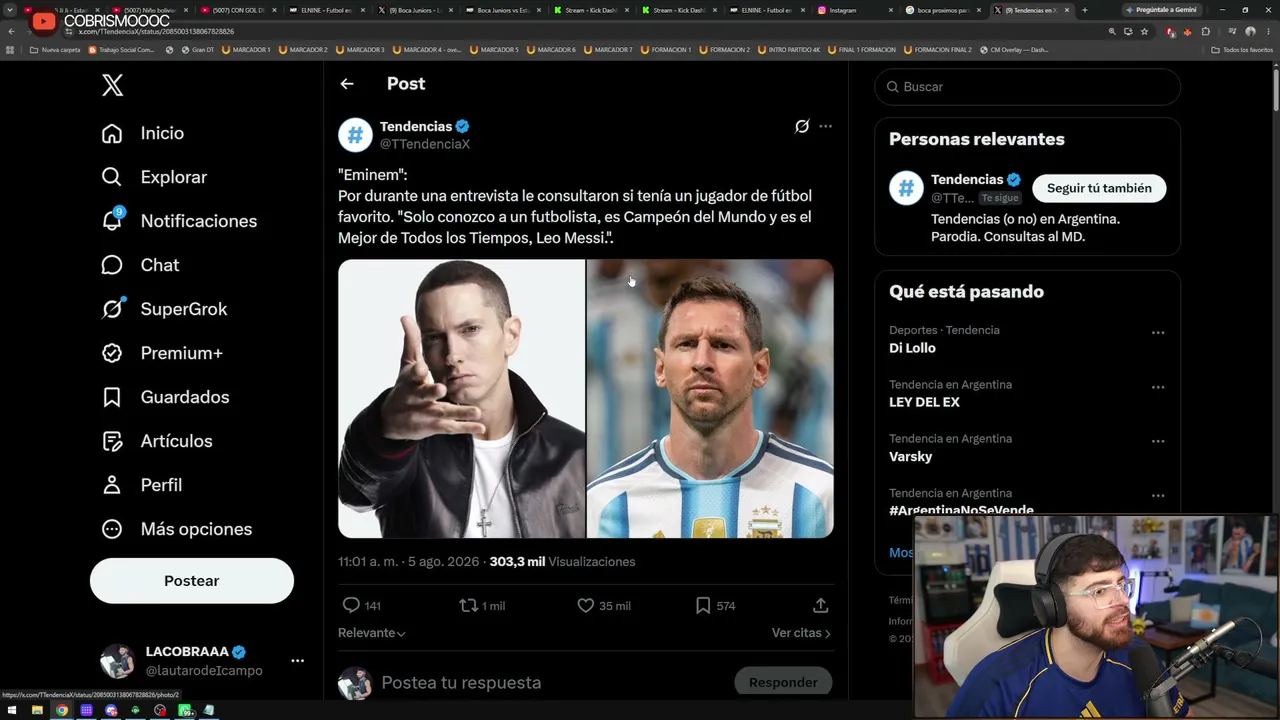Screen dimensions: 1280x720
Task: Open Todos los favoritos folder
Action: [1242, 49]
